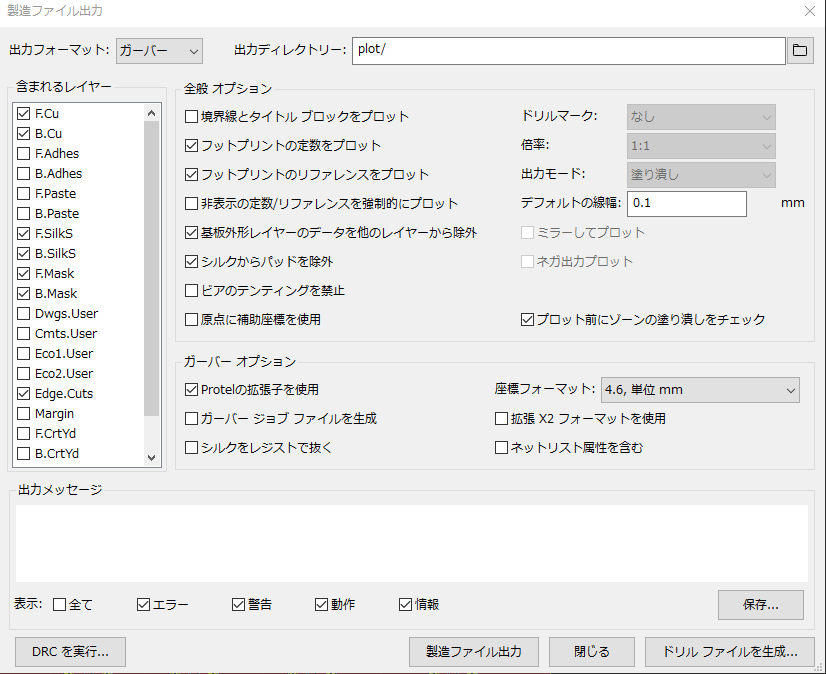Check the Cmts.User layer
The image size is (826, 674).
[x=23, y=334]
